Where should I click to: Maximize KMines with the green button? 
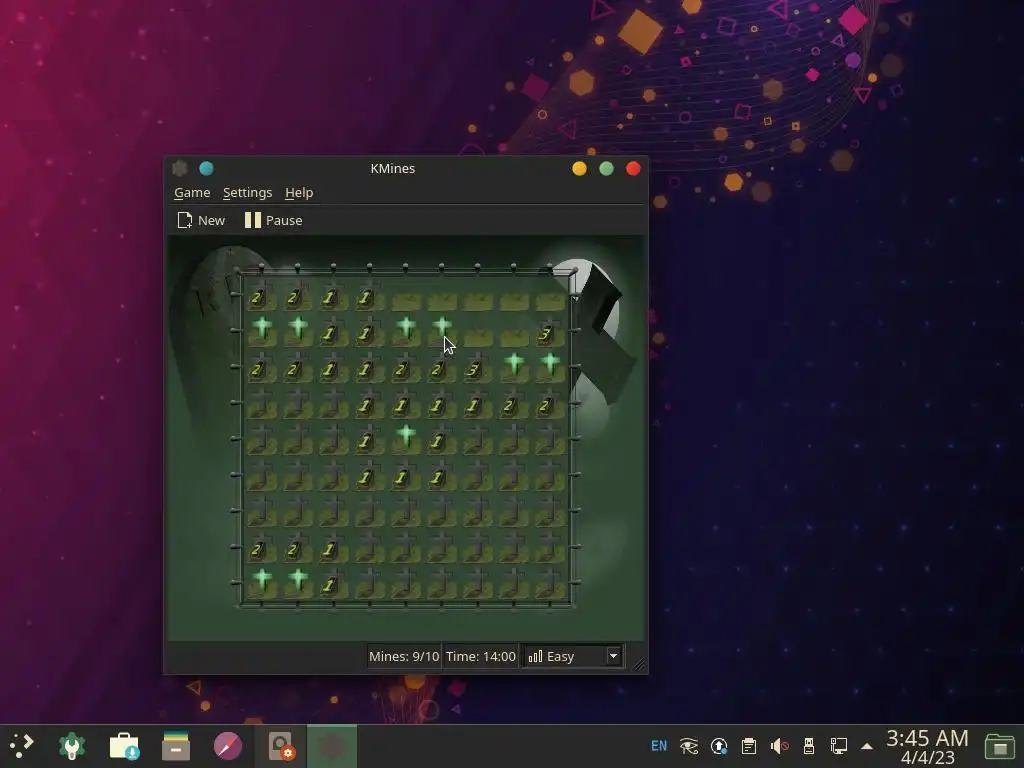tap(606, 168)
